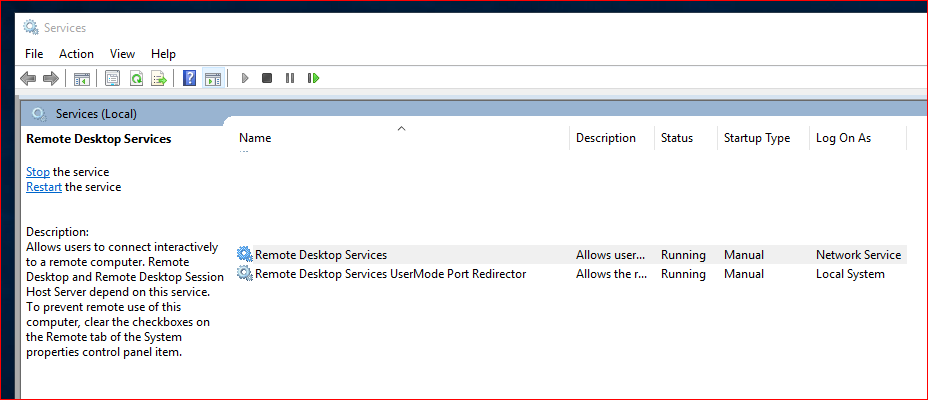This screenshot has height=400, width=928.
Task: Click the Forward arrow toolbar icon
Action: click(x=51, y=78)
